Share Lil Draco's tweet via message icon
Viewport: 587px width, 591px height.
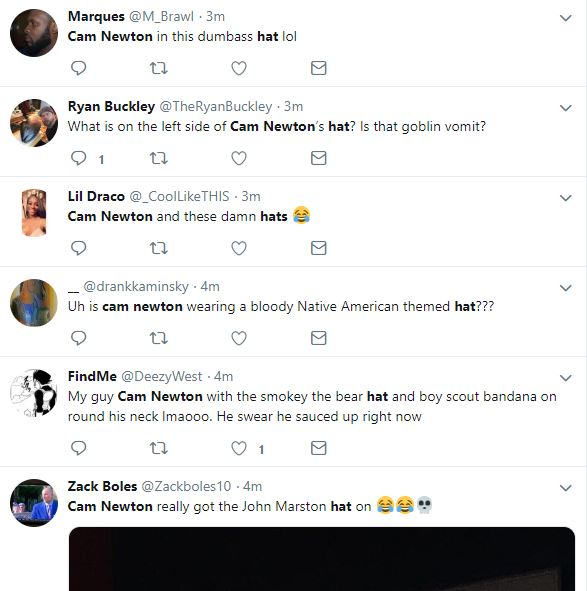[x=319, y=248]
